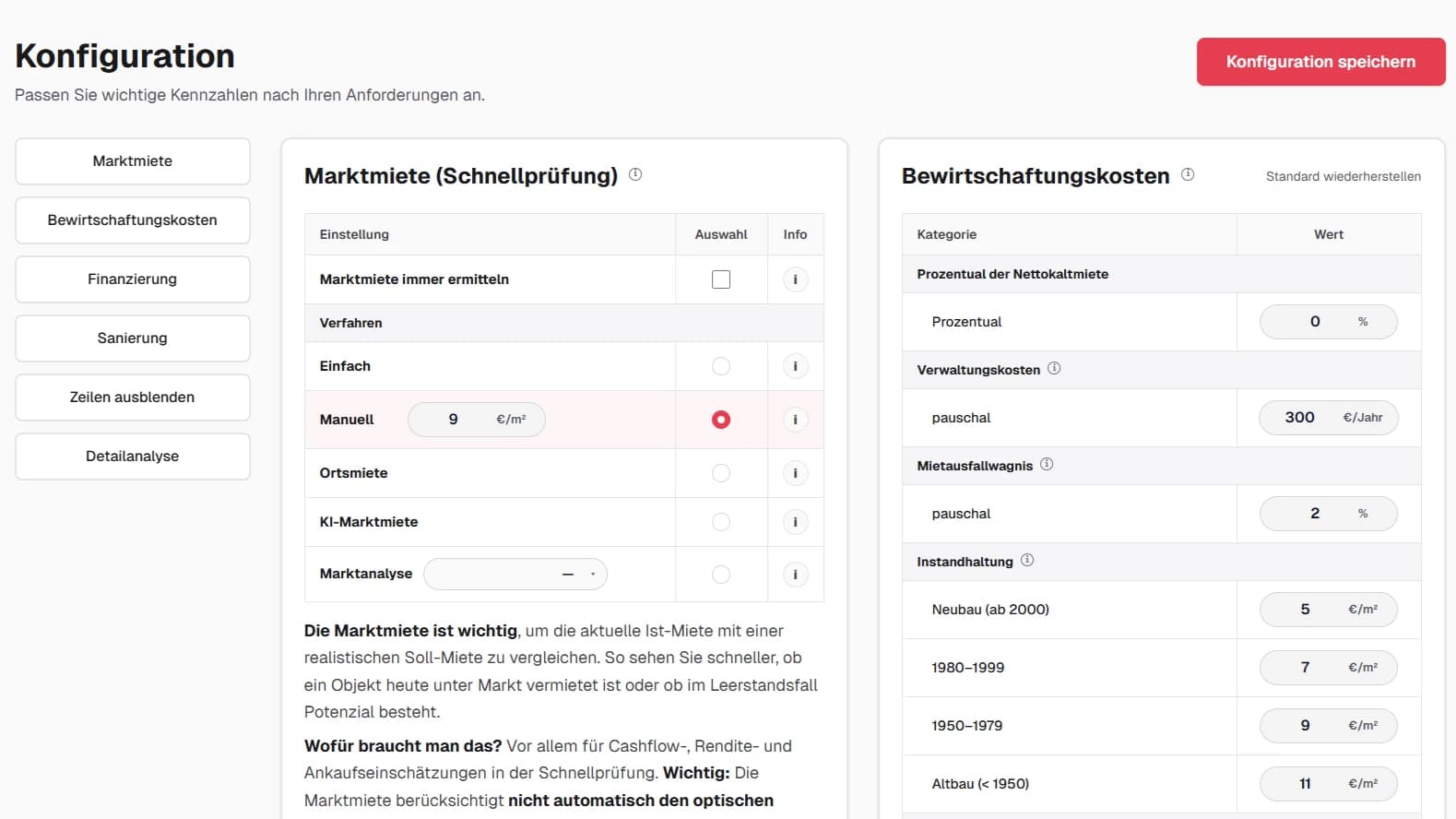
Task: Click the Verfahren row label
Action: pos(350,323)
